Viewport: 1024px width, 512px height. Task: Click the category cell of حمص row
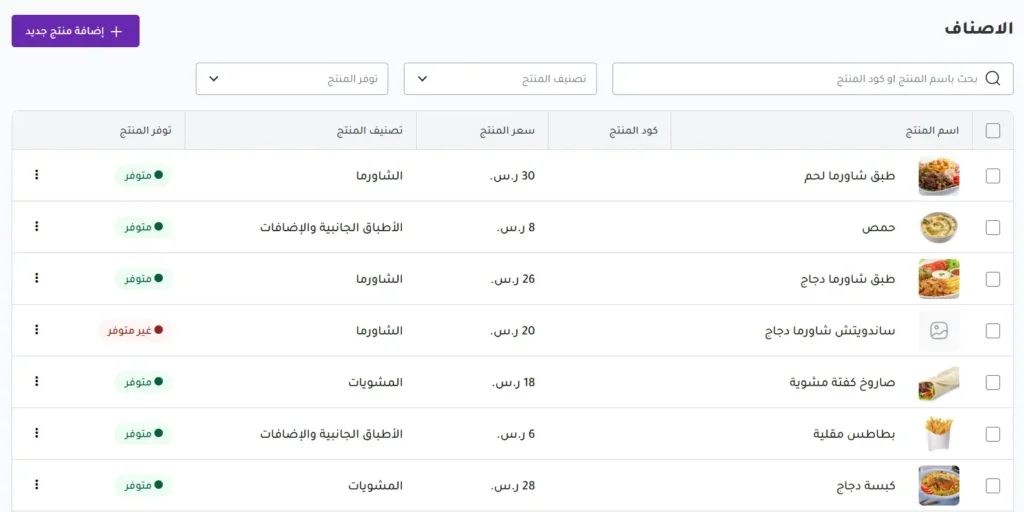point(331,227)
